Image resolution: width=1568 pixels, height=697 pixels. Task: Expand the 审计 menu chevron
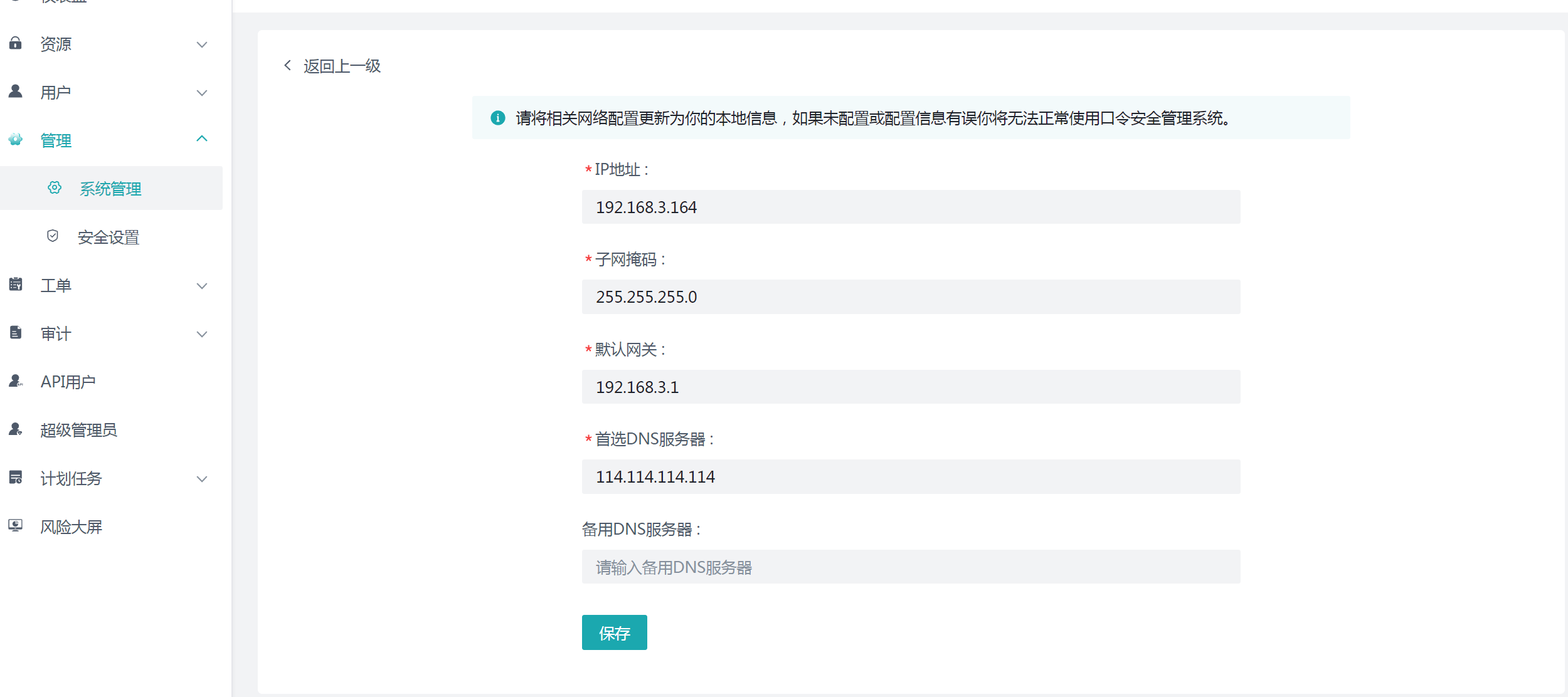pyautogui.click(x=202, y=334)
